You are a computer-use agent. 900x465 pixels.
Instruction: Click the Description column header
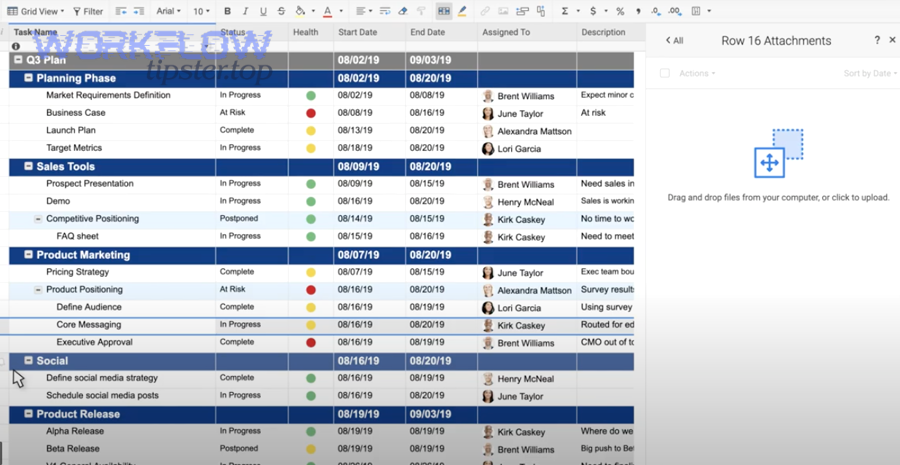pyautogui.click(x=606, y=32)
